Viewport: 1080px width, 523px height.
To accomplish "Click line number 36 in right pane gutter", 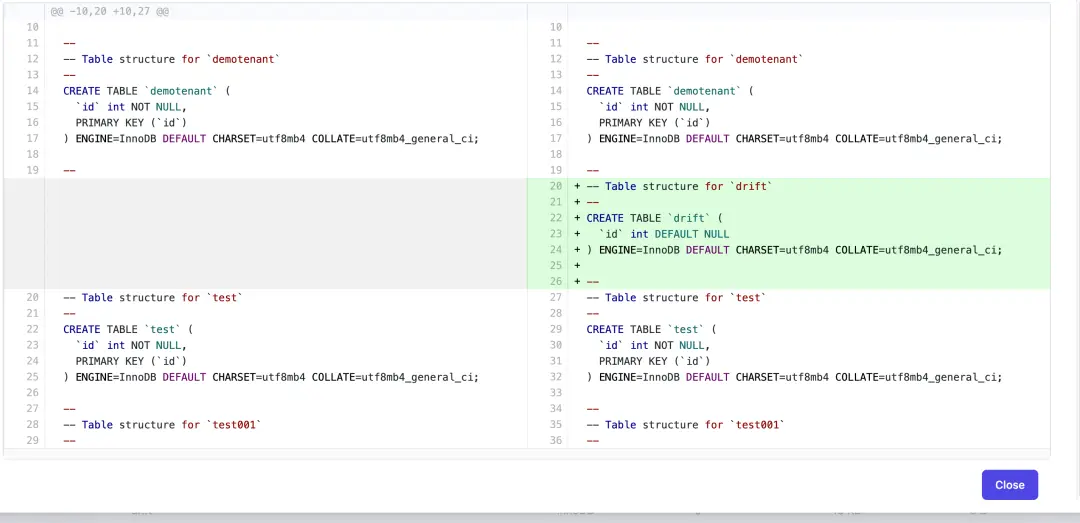I will 557,441.
